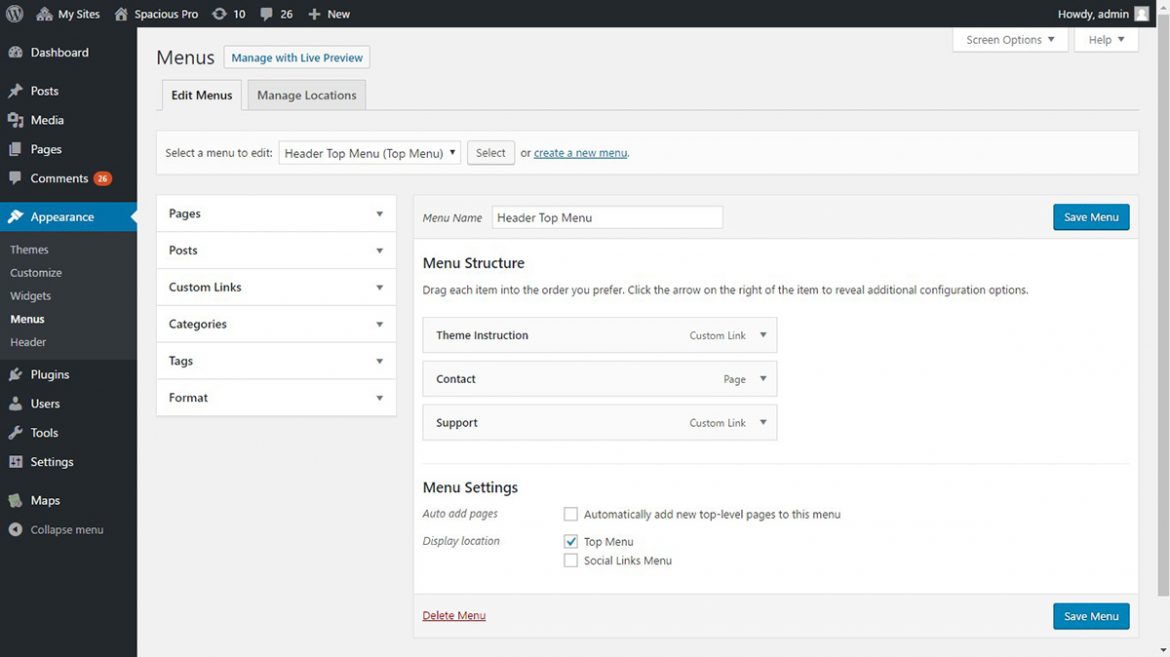Screen dimensions: 1170x657
Task: Save the menu with the Save Menu button
Action: (1091, 216)
